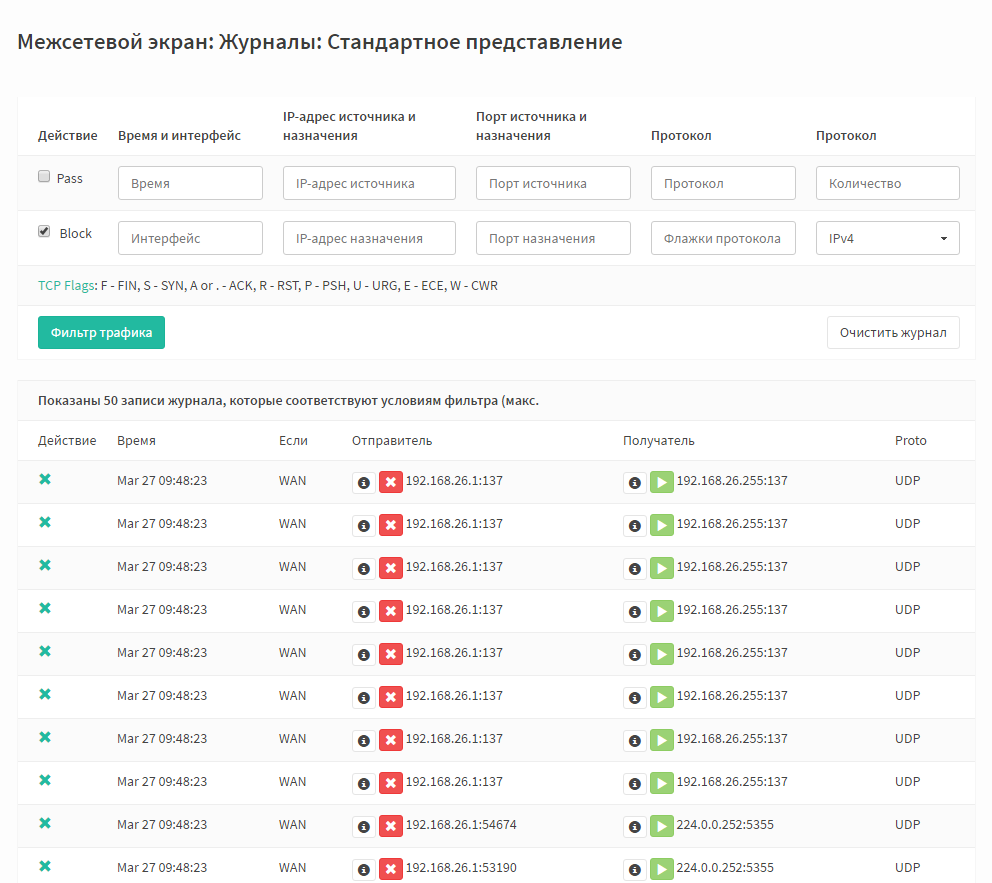
Task: Click info icon for first row sender 192.168.26.1:137
Action: (x=364, y=483)
